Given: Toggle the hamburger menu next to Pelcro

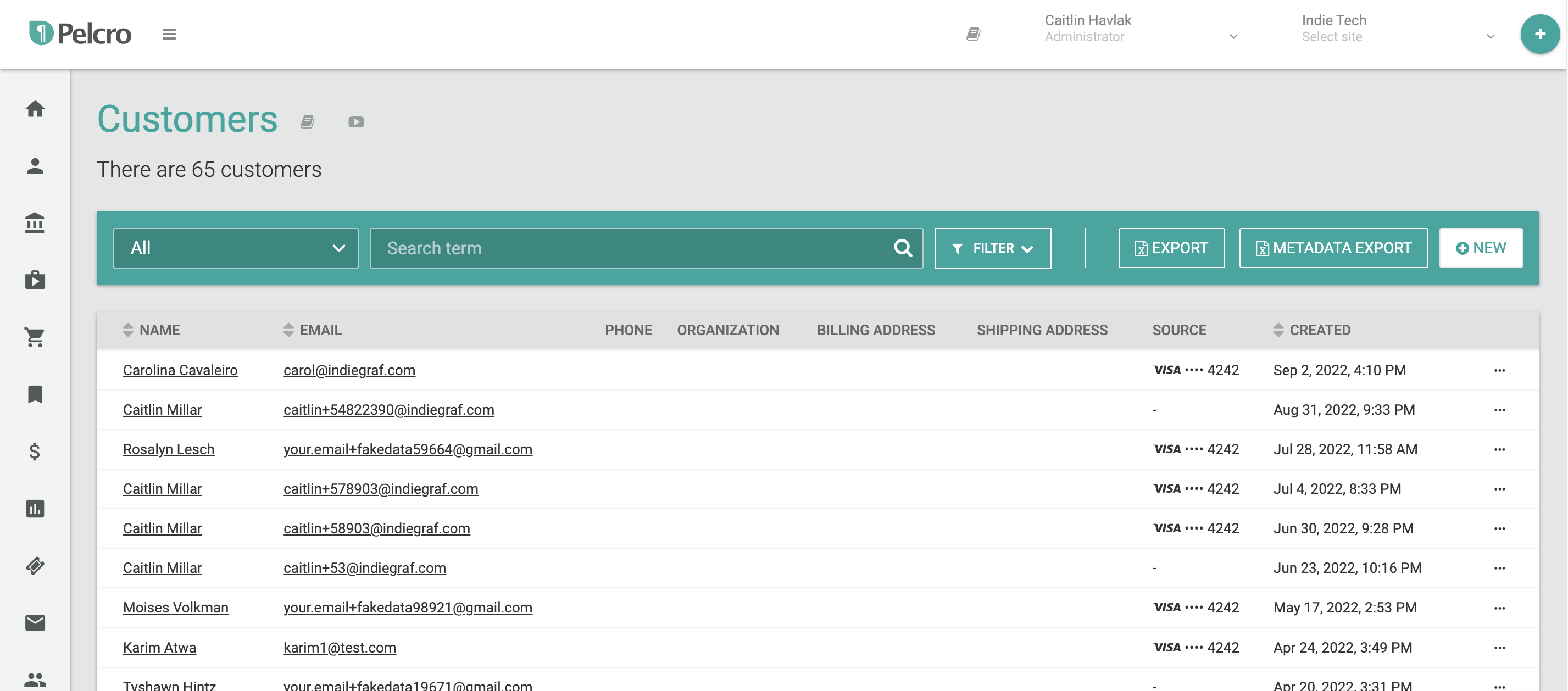Looking at the screenshot, I should tap(169, 34).
